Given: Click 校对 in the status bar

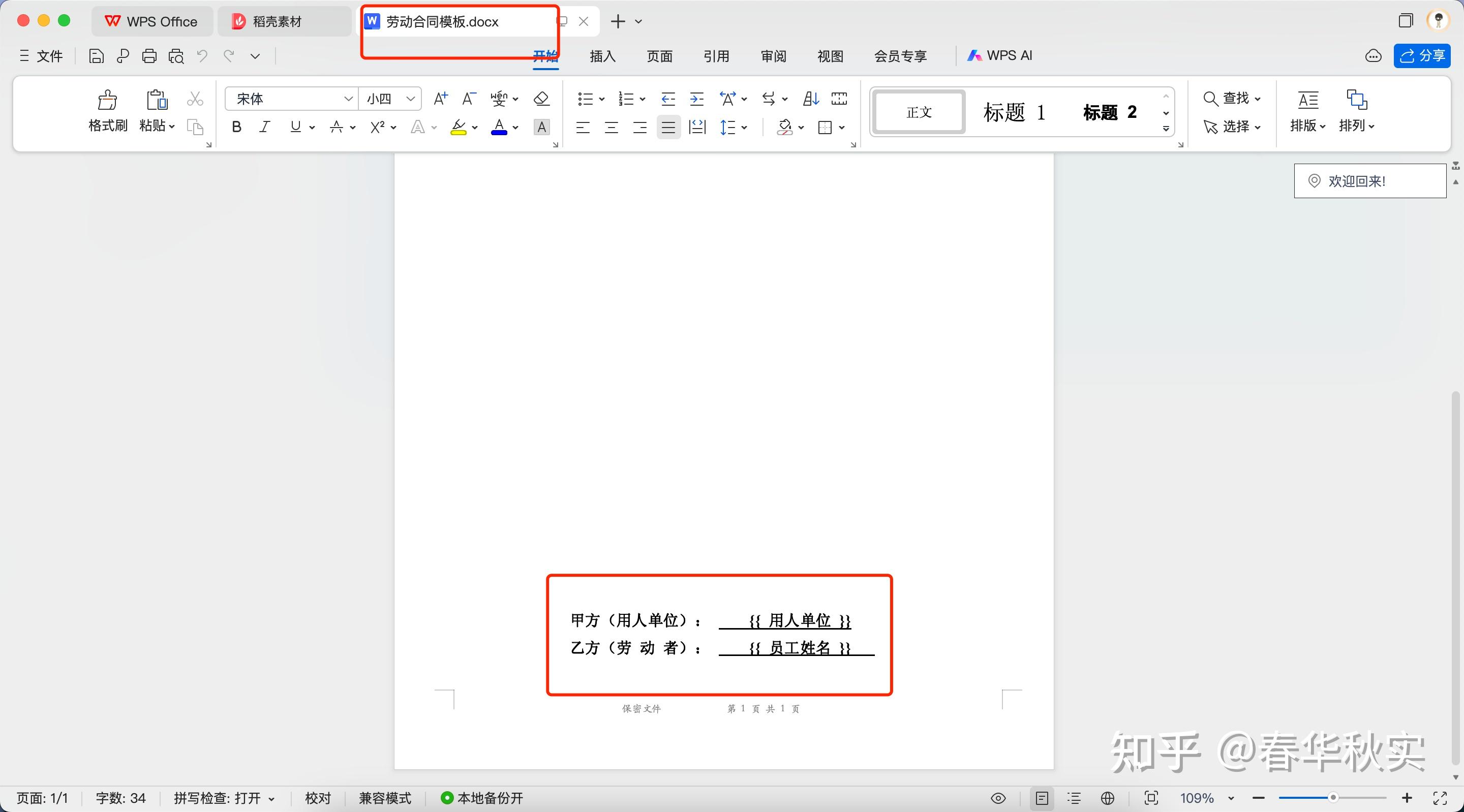Looking at the screenshot, I should (x=317, y=798).
